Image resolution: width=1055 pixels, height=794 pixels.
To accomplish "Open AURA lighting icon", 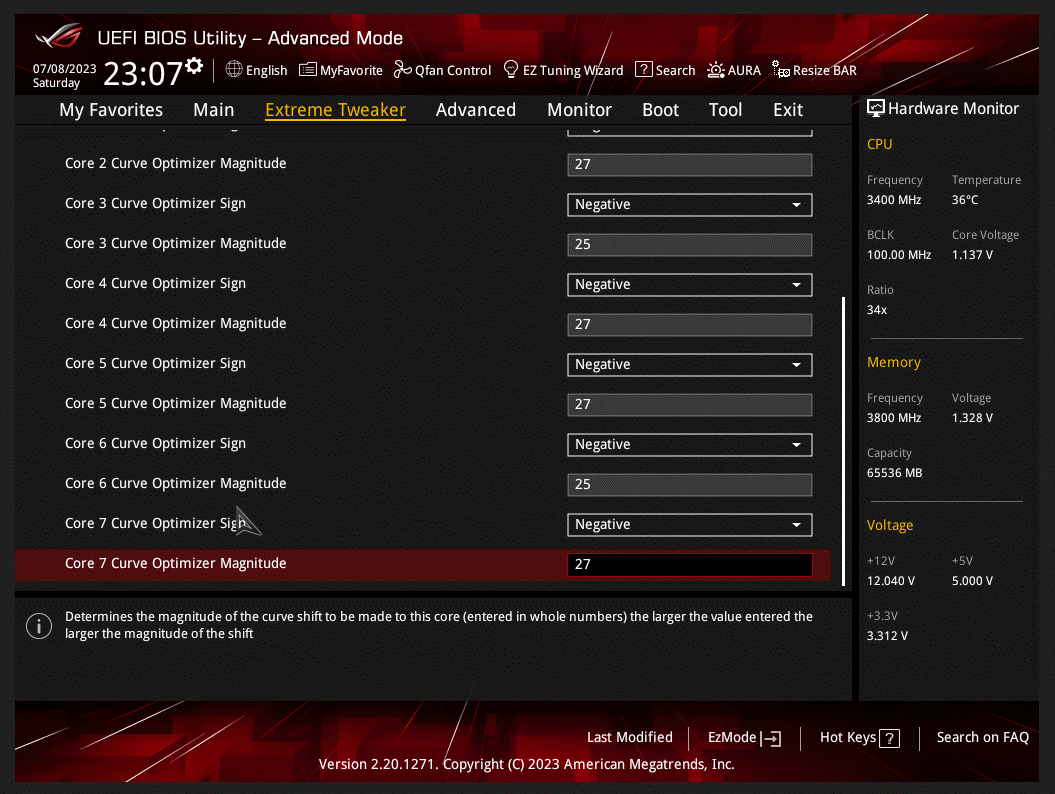I will 716,70.
